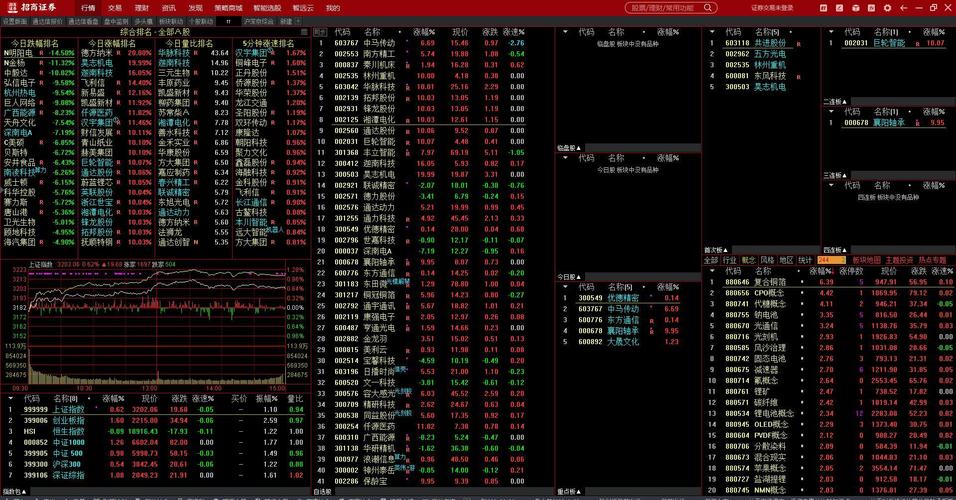Click the stock search input field
This screenshot has height=500, width=956.
(x=667, y=7)
